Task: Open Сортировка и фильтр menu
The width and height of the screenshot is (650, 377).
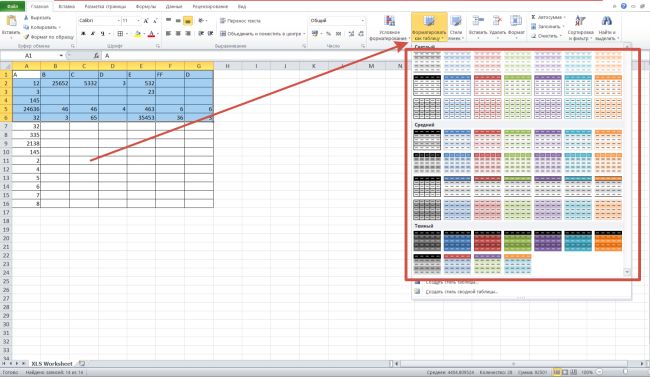Action: click(580, 27)
